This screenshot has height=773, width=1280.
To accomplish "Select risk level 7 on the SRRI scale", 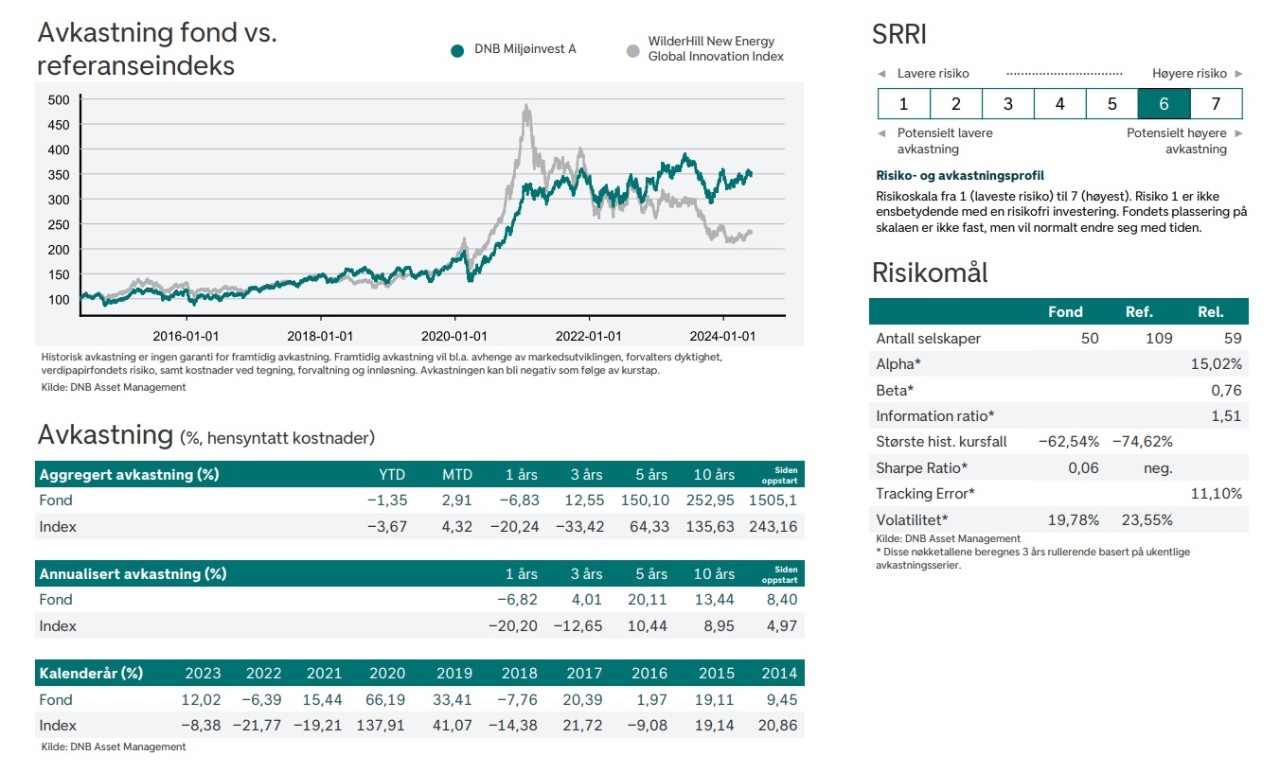I will click(x=1216, y=104).
